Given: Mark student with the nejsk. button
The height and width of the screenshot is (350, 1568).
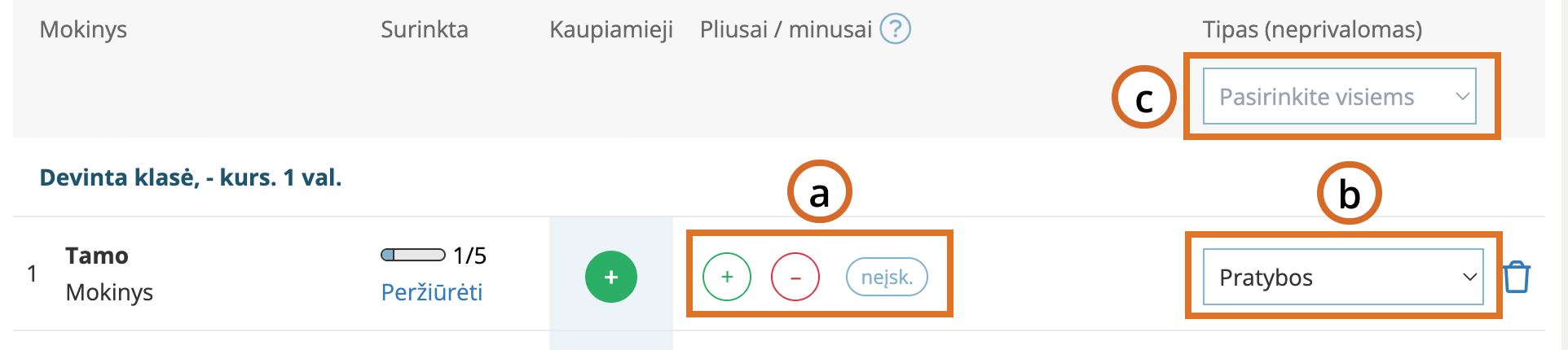Looking at the screenshot, I should [x=887, y=277].
